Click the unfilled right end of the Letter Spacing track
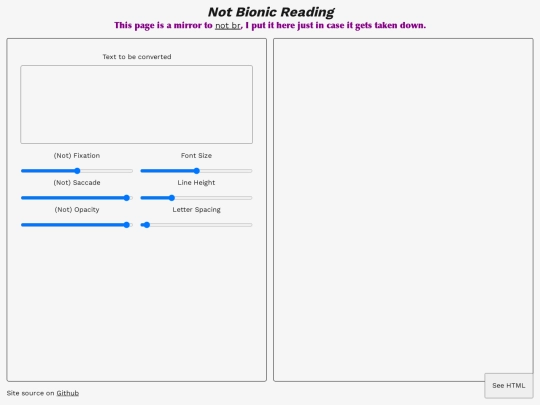The width and height of the screenshot is (540, 405). [x=201, y=225]
